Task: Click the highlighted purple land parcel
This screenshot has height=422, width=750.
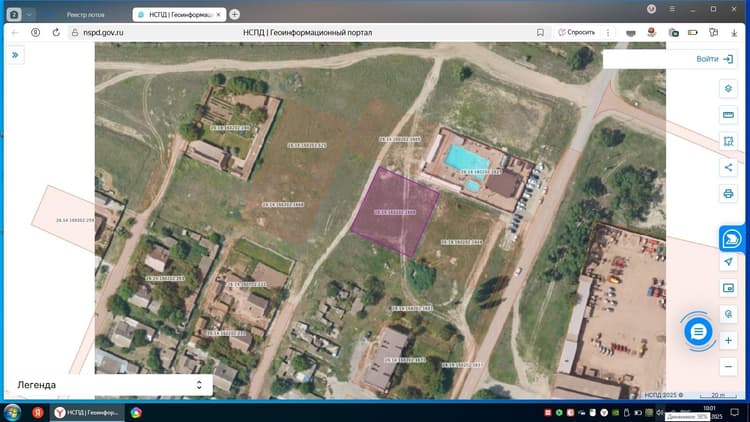Action: click(395, 211)
